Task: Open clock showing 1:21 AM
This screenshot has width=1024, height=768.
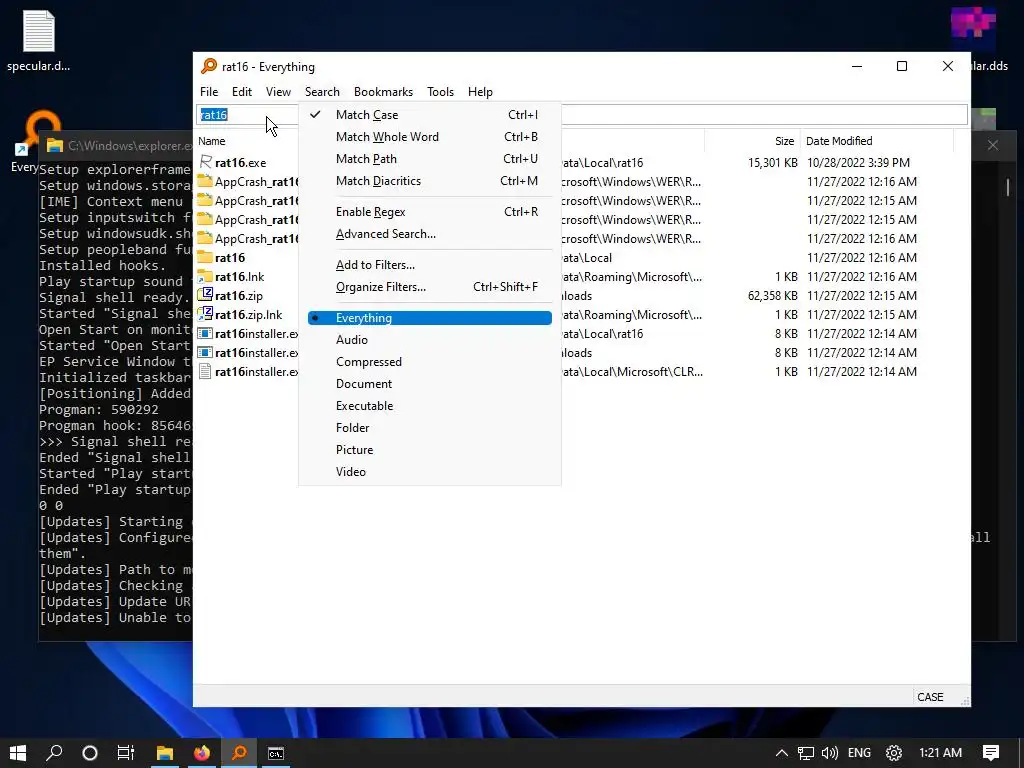Action: pos(940,753)
